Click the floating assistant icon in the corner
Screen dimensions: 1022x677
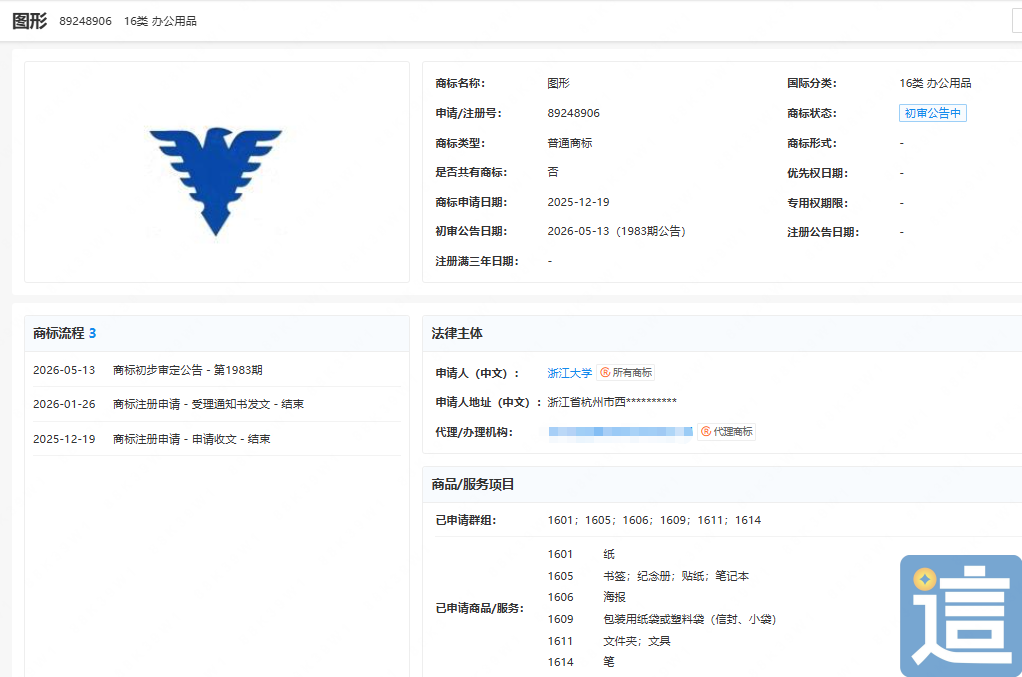click(x=961, y=616)
